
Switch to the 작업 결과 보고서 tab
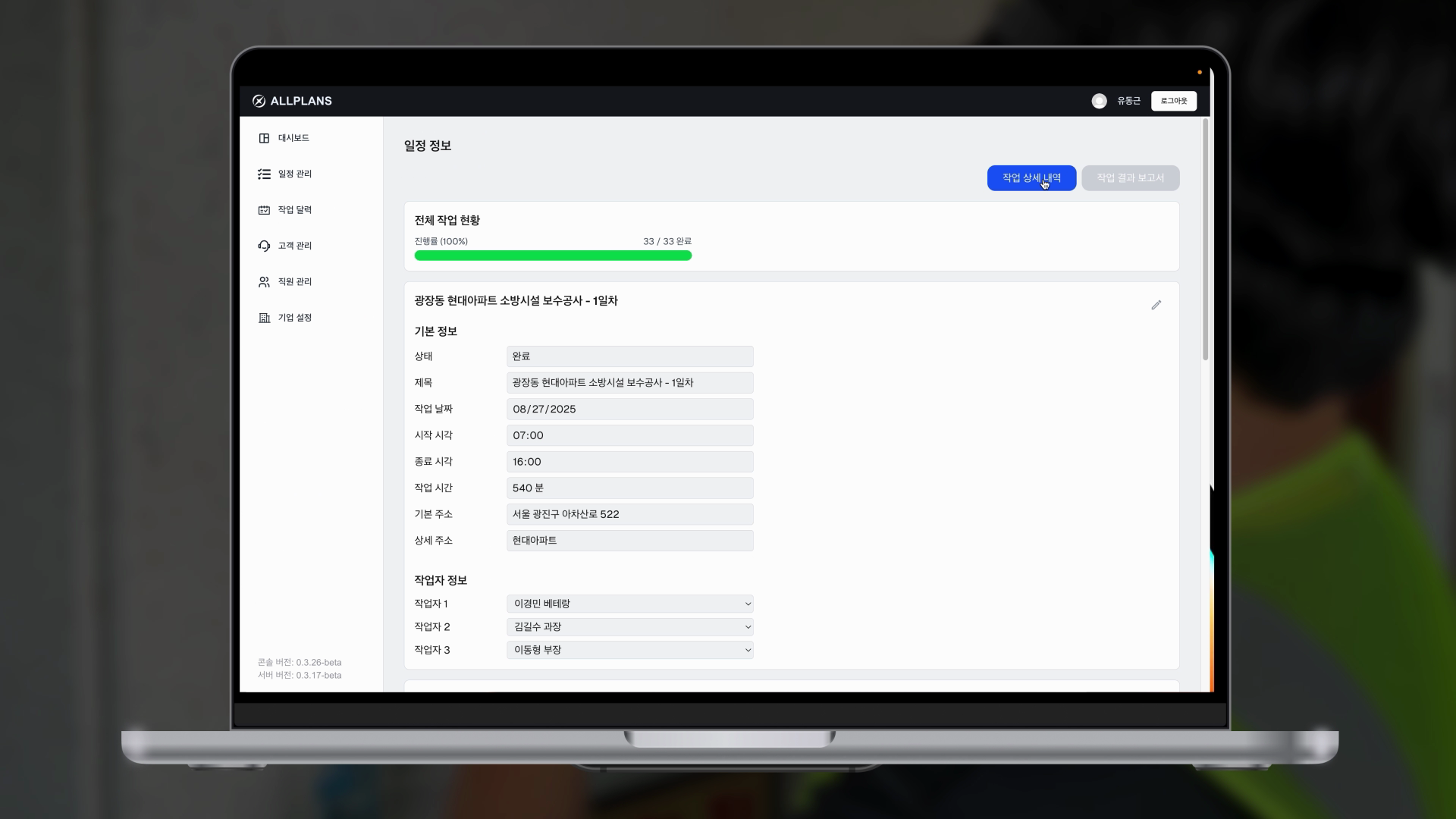(x=1130, y=178)
